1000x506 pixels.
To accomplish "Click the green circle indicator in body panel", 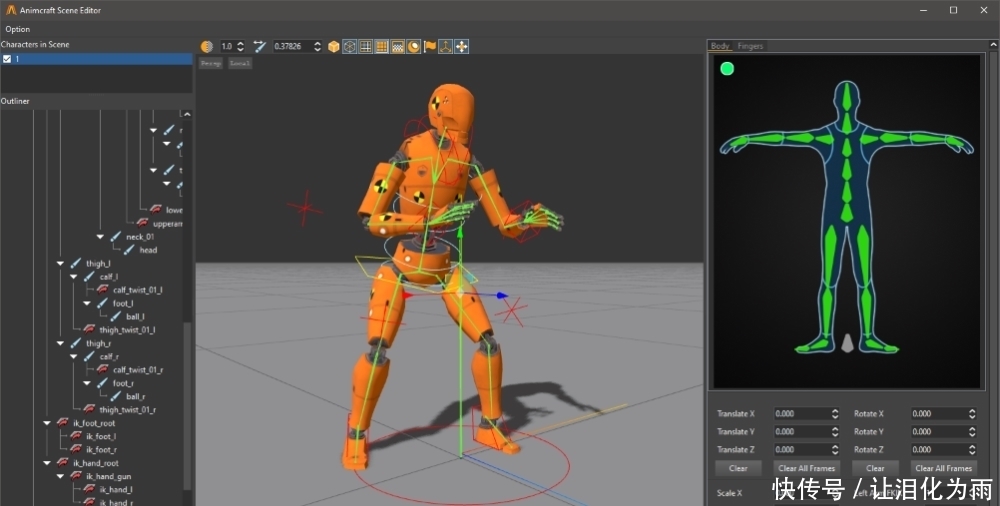I will pyautogui.click(x=727, y=69).
